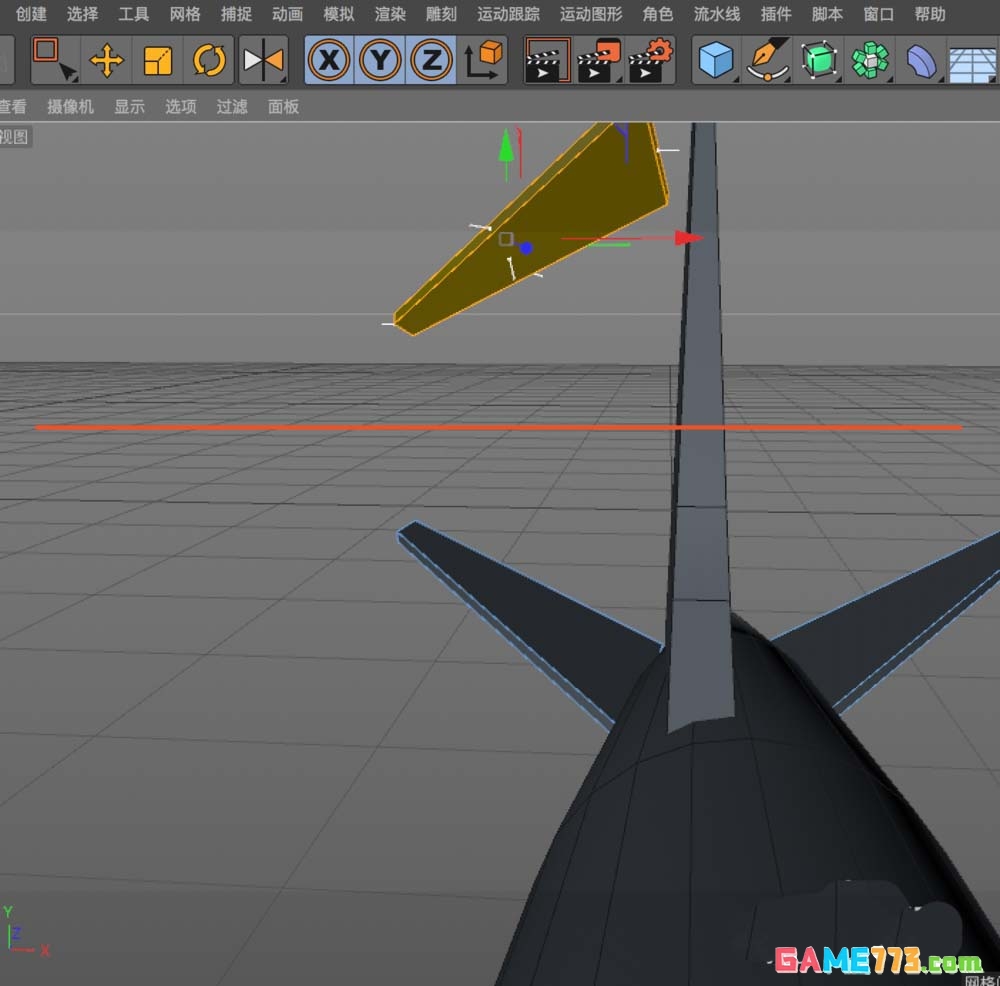
Task: Open the 帮助 menu
Action: point(930,14)
